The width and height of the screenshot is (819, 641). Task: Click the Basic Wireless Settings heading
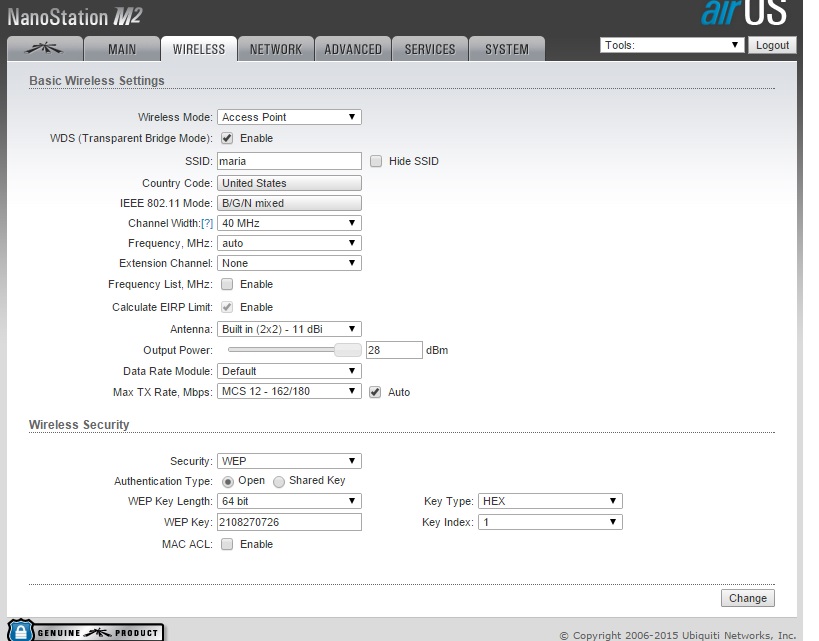(97, 80)
